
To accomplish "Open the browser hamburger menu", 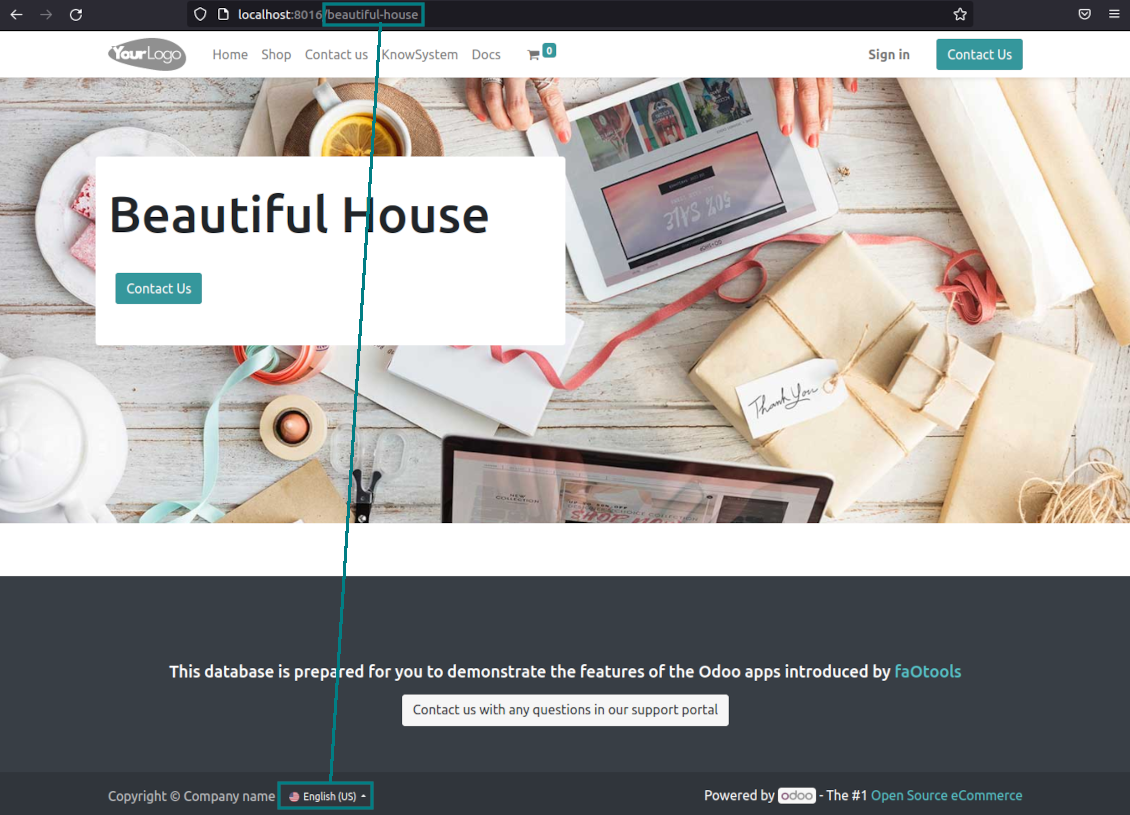I will click(1114, 14).
